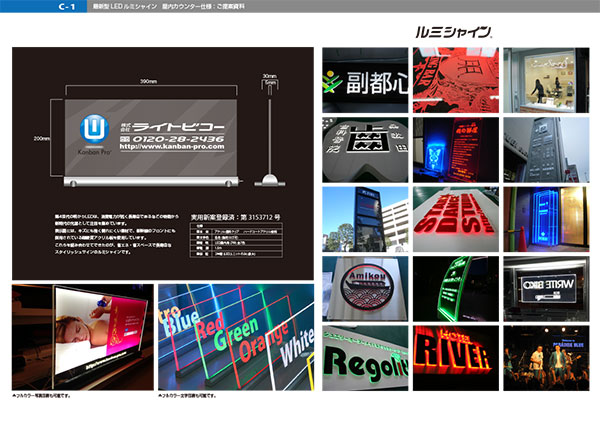The image size is (600, 434).
Task: Open the red DANCE letters thumbnail
Action: coord(456,219)
